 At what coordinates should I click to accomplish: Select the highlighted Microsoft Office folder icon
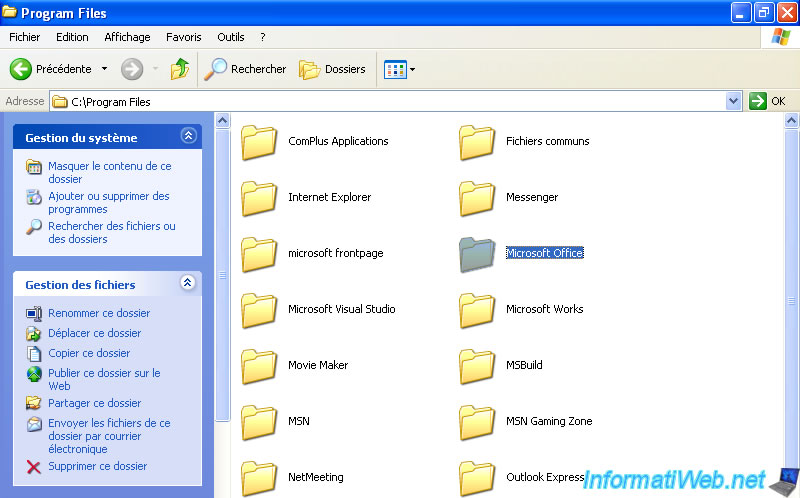coord(477,254)
